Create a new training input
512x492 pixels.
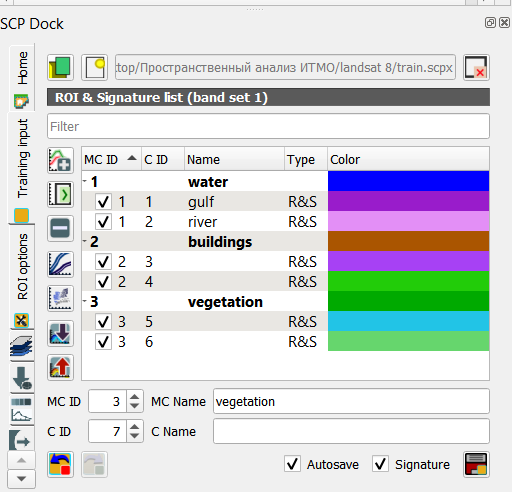95,67
